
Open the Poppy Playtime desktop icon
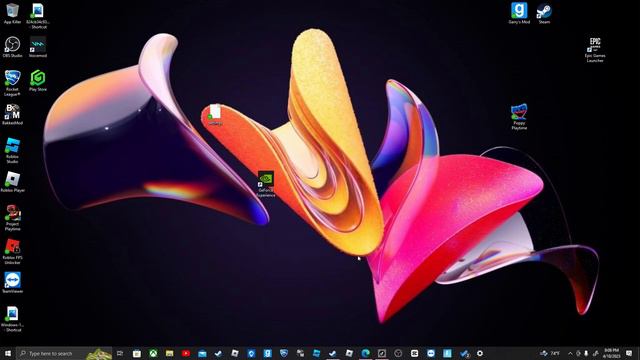pos(519,117)
